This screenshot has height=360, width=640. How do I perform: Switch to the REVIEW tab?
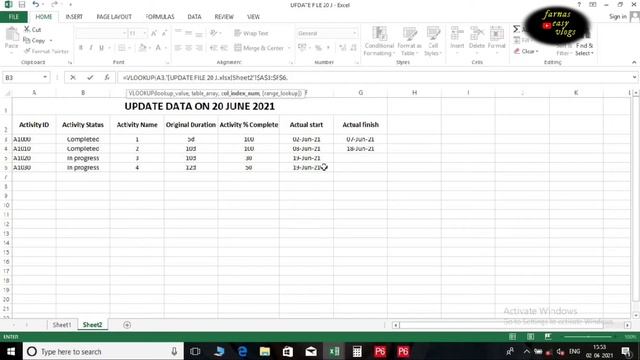pos(224,17)
